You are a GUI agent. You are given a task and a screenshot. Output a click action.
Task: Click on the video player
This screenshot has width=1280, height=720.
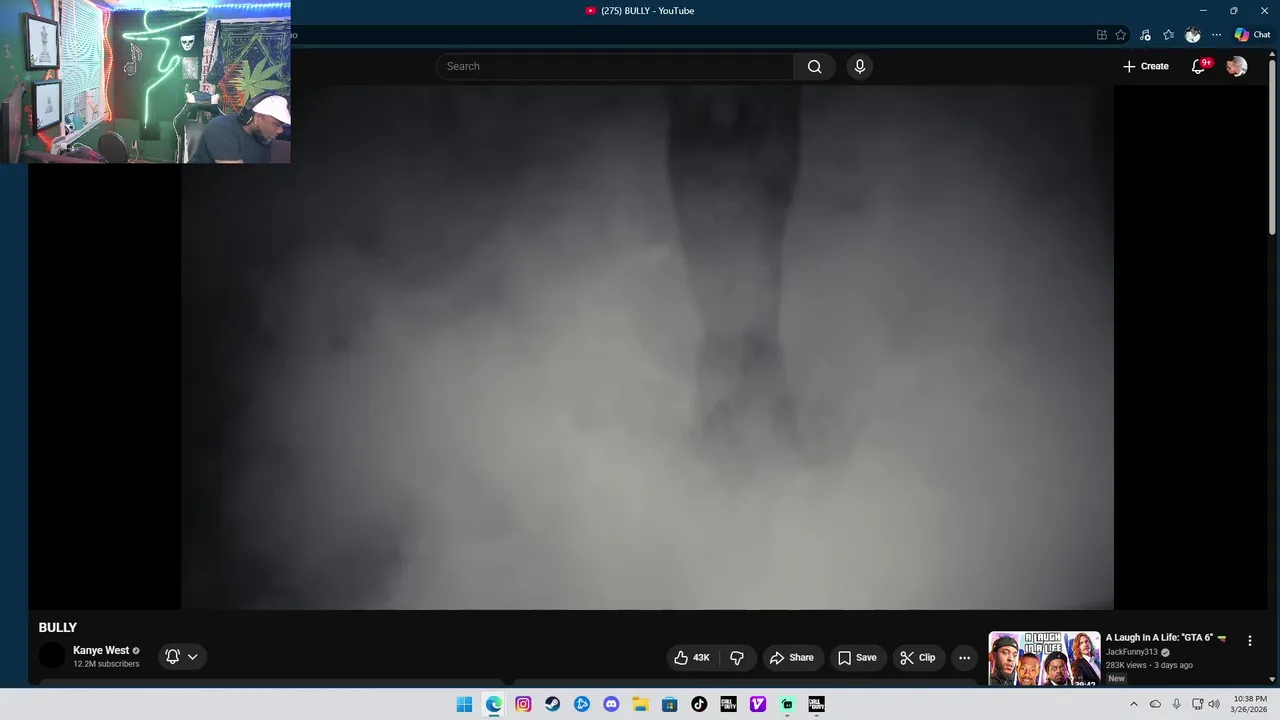tap(647, 347)
